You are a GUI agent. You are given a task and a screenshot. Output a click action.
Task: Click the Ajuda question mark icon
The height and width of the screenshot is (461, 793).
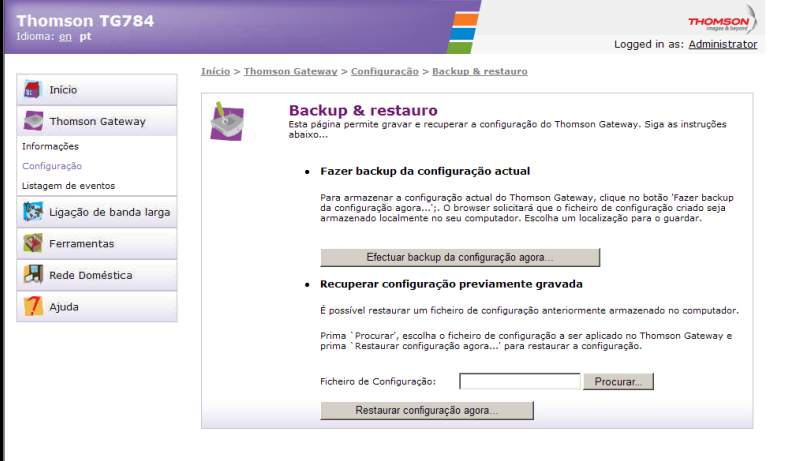[x=33, y=307]
